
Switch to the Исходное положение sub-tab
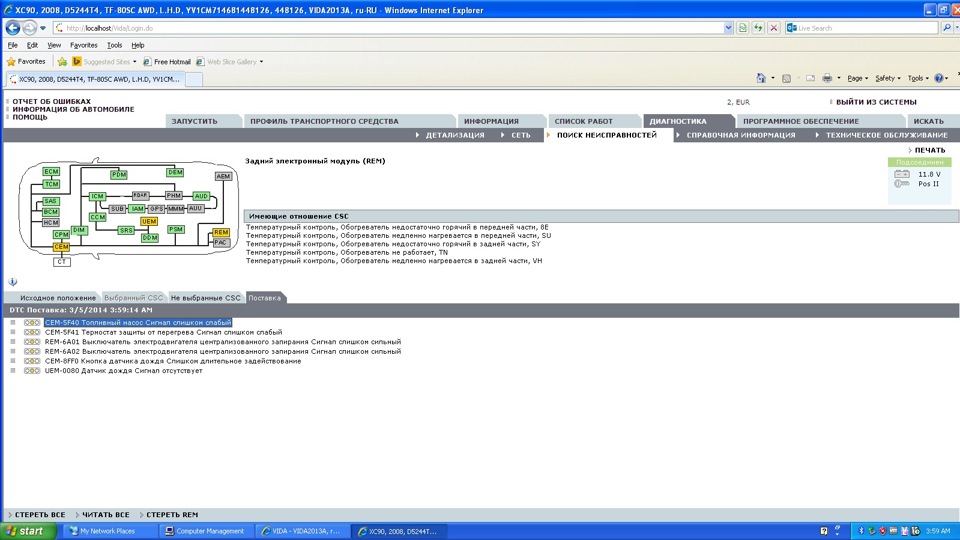(x=58, y=298)
